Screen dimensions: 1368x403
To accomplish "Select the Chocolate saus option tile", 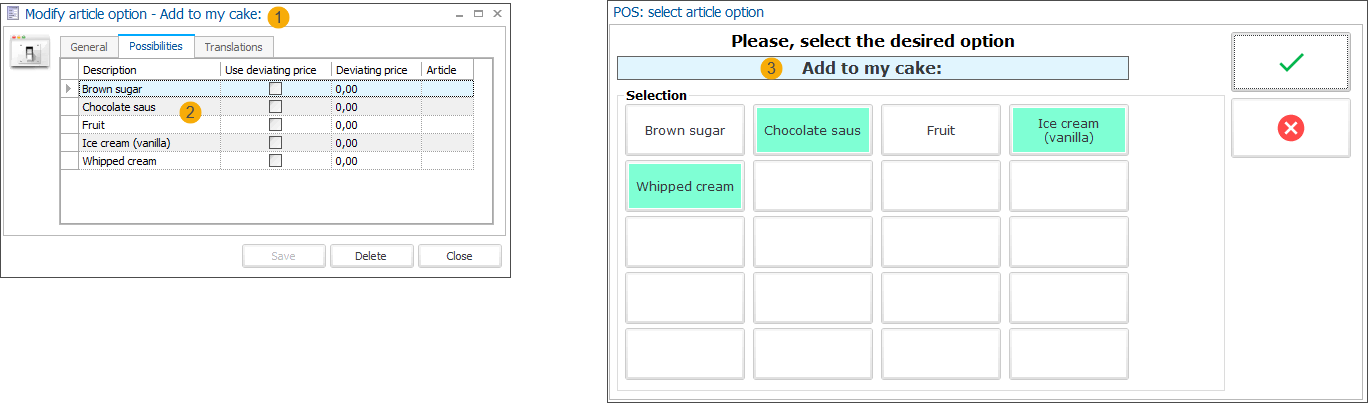I will (x=812, y=130).
